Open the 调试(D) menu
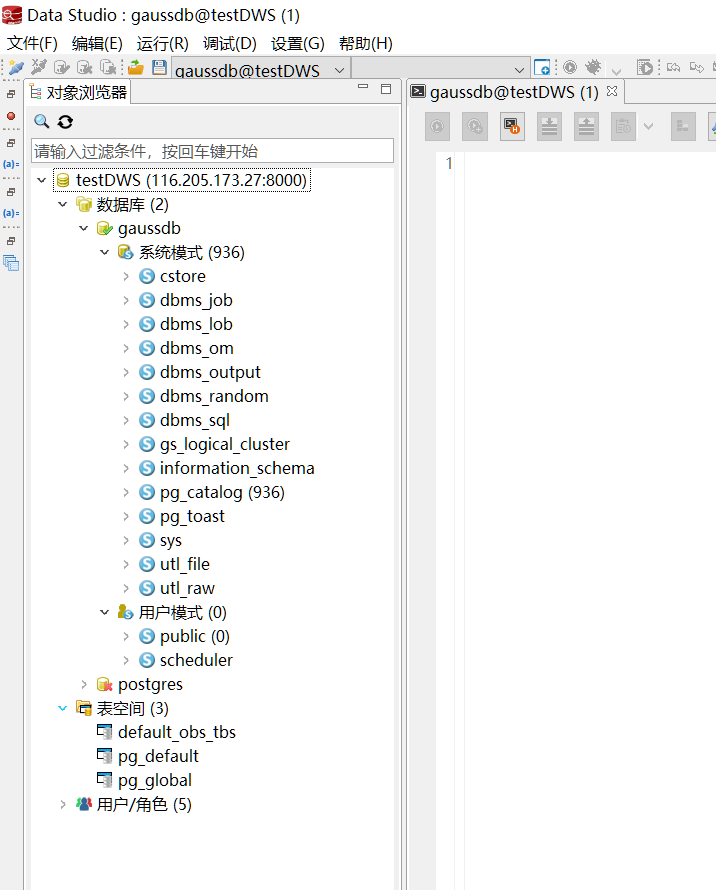Image resolution: width=716 pixels, height=890 pixels. tap(230, 44)
